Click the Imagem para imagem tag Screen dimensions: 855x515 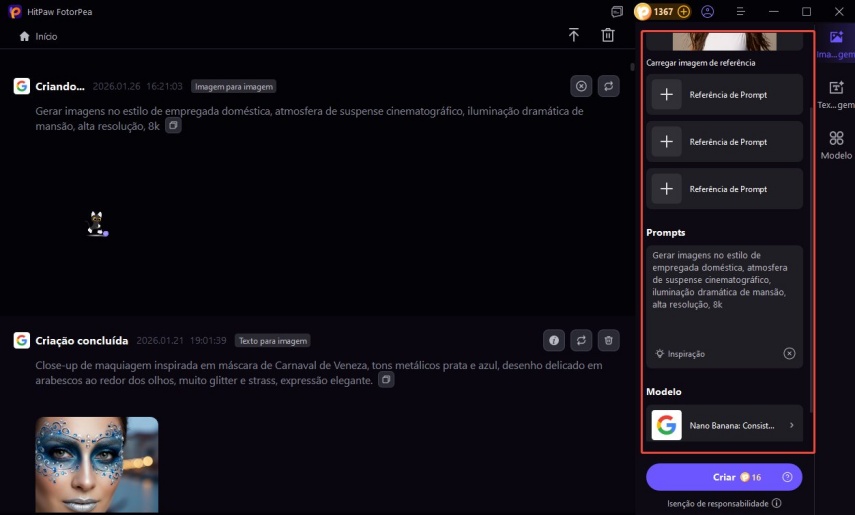tap(234, 87)
